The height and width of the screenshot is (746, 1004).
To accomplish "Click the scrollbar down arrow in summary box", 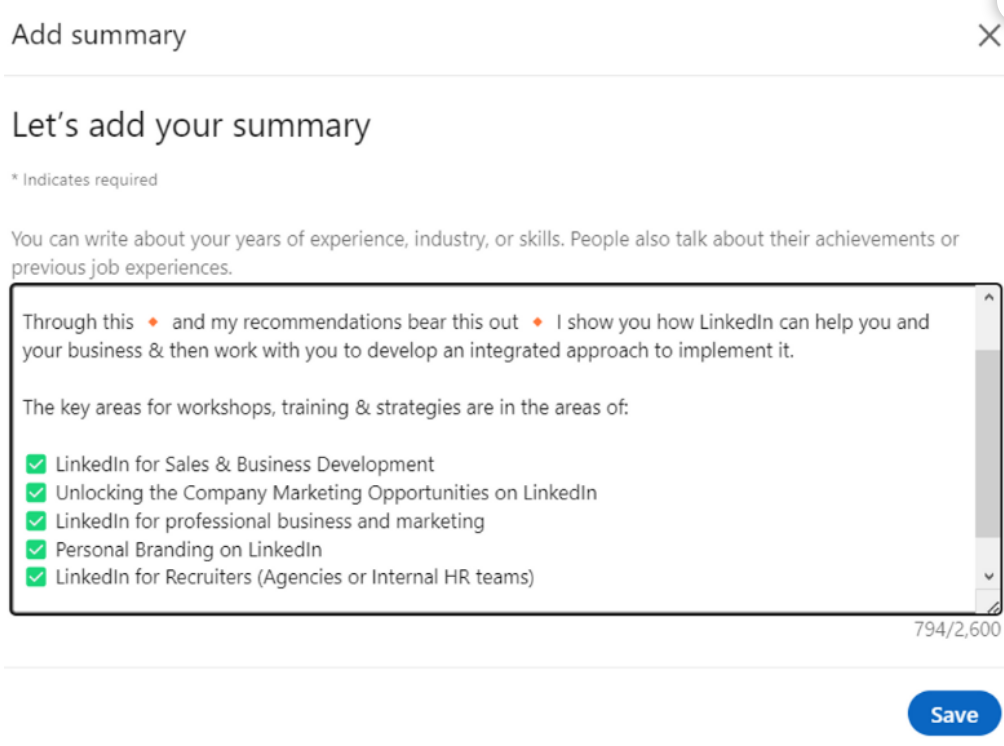I will tap(988, 576).
